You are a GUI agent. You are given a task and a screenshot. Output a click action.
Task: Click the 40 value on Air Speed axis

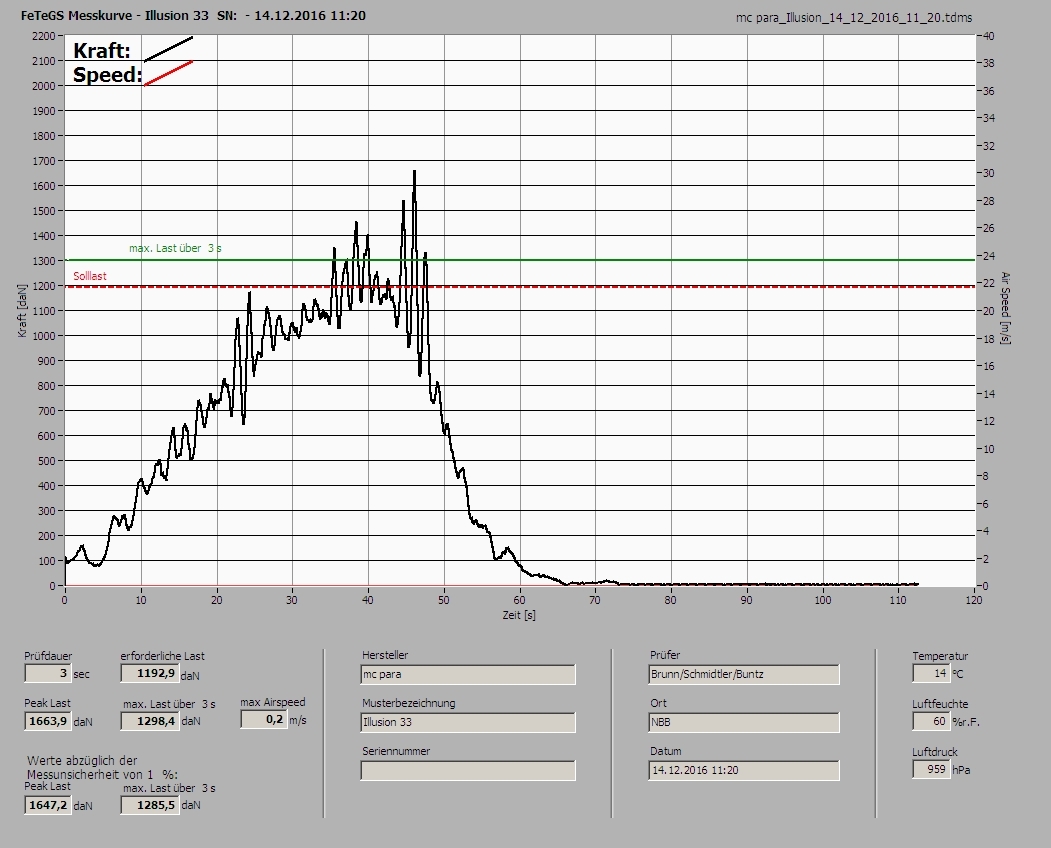[x=988, y=36]
